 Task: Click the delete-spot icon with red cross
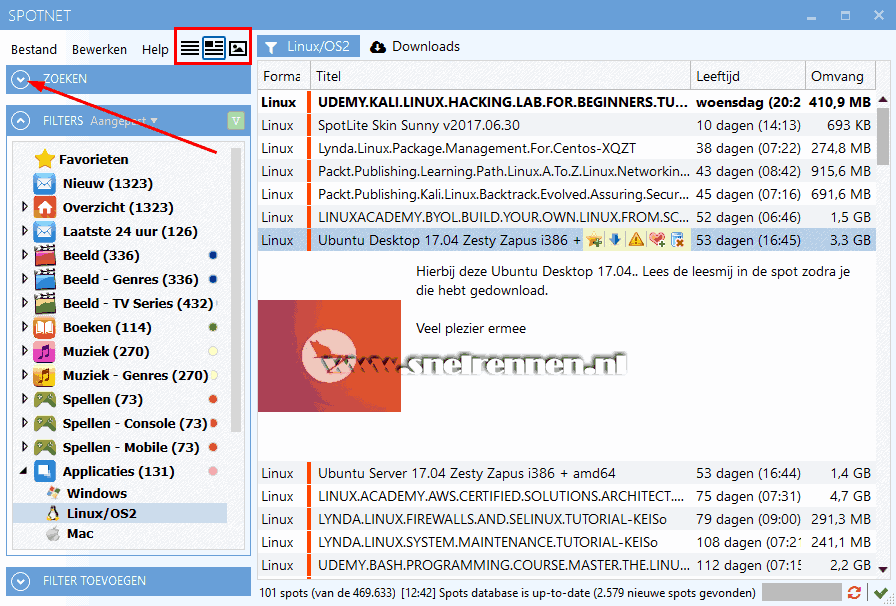pyautogui.click(x=678, y=240)
